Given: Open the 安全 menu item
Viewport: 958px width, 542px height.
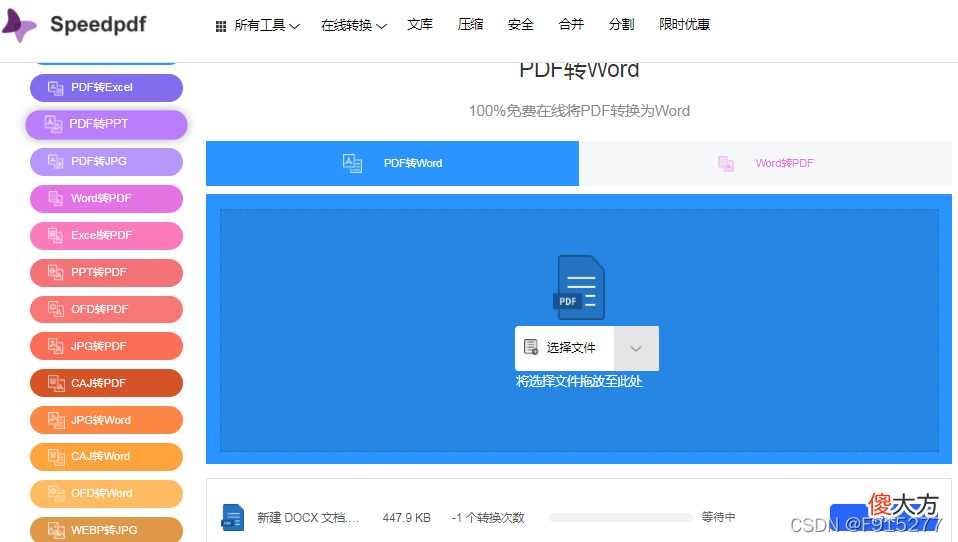Looking at the screenshot, I should [x=521, y=24].
